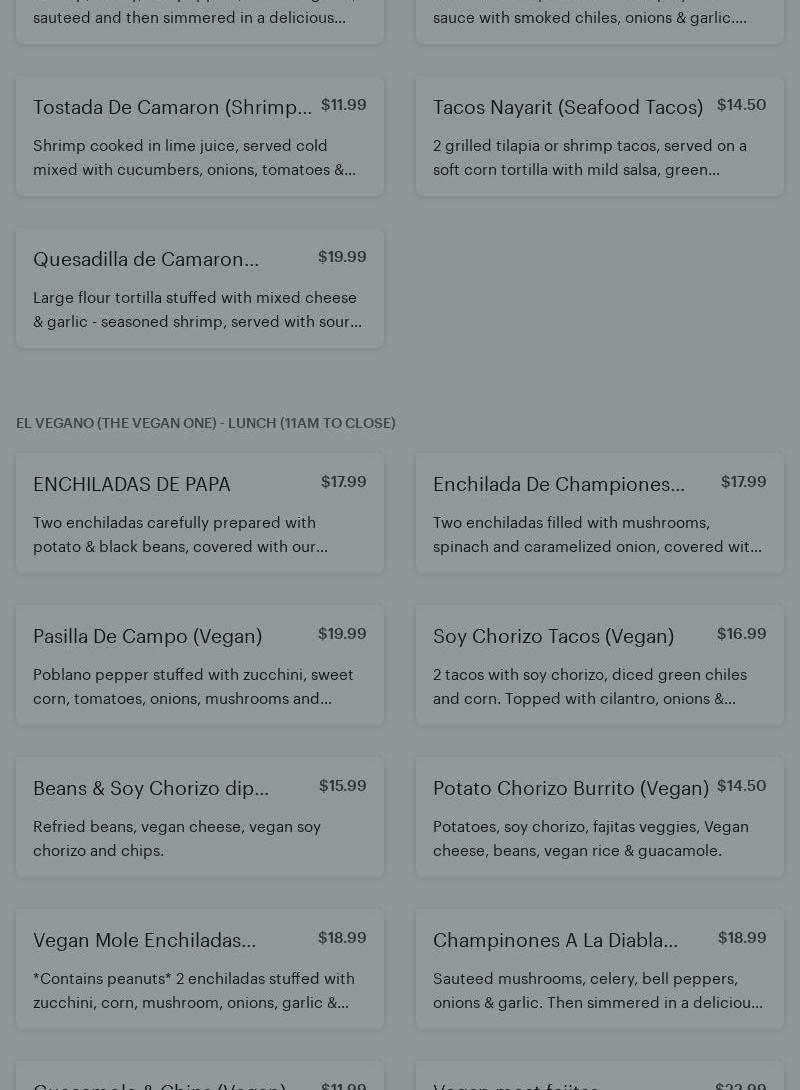Click the $14.50 price on Tacos Nayarit
This screenshot has height=1090, width=800.
(741, 105)
